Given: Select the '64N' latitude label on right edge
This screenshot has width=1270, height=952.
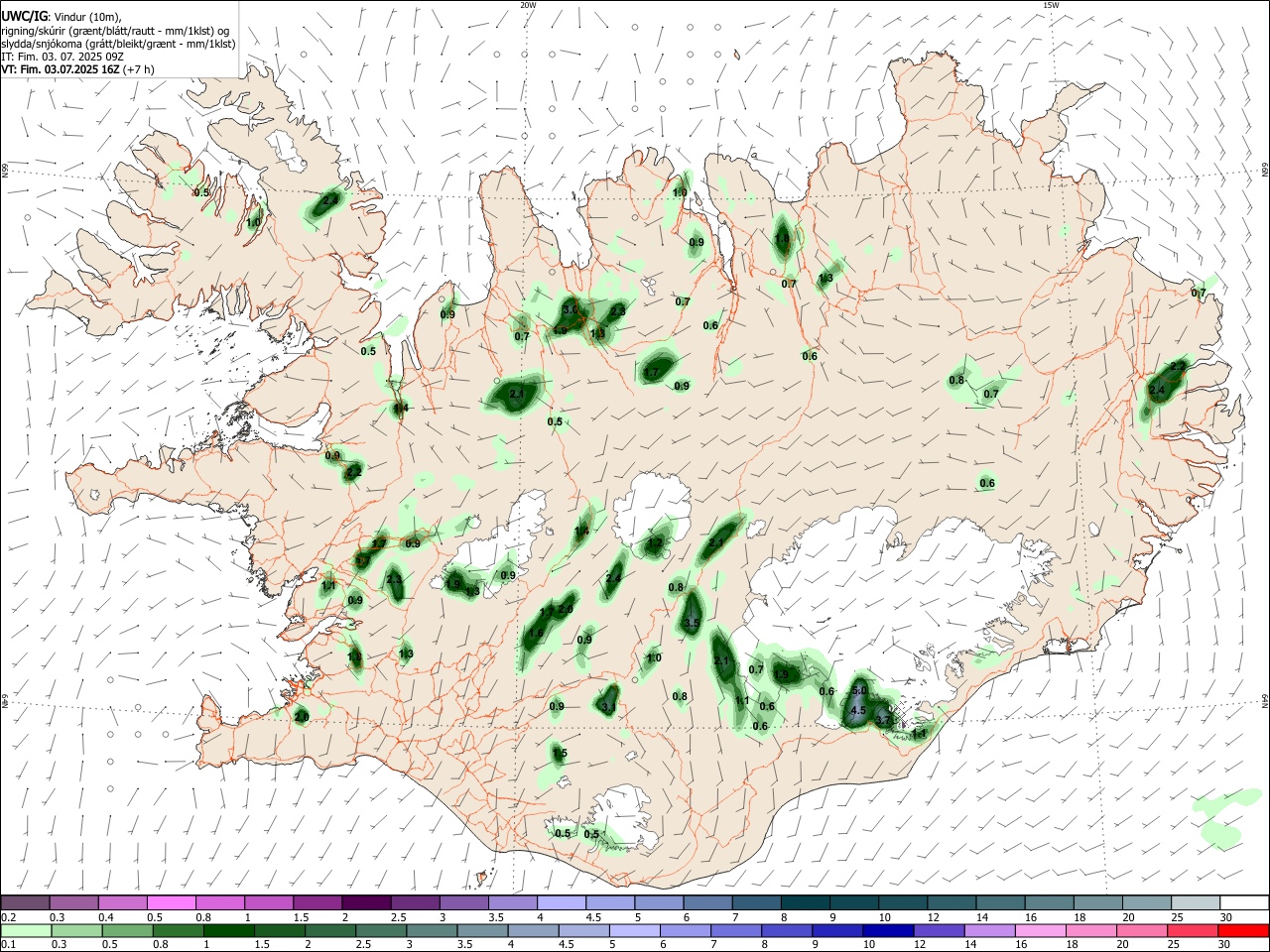Looking at the screenshot, I should point(1265,700).
